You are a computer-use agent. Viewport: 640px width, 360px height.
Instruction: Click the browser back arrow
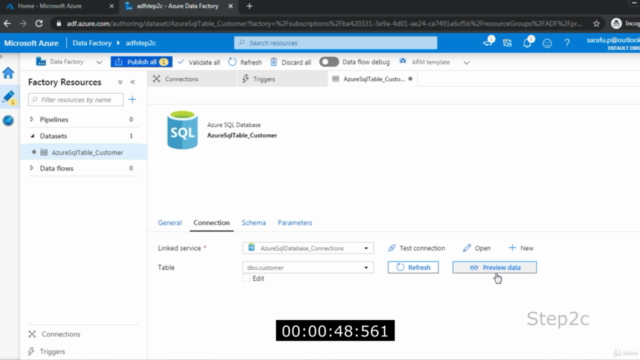tap(7, 24)
